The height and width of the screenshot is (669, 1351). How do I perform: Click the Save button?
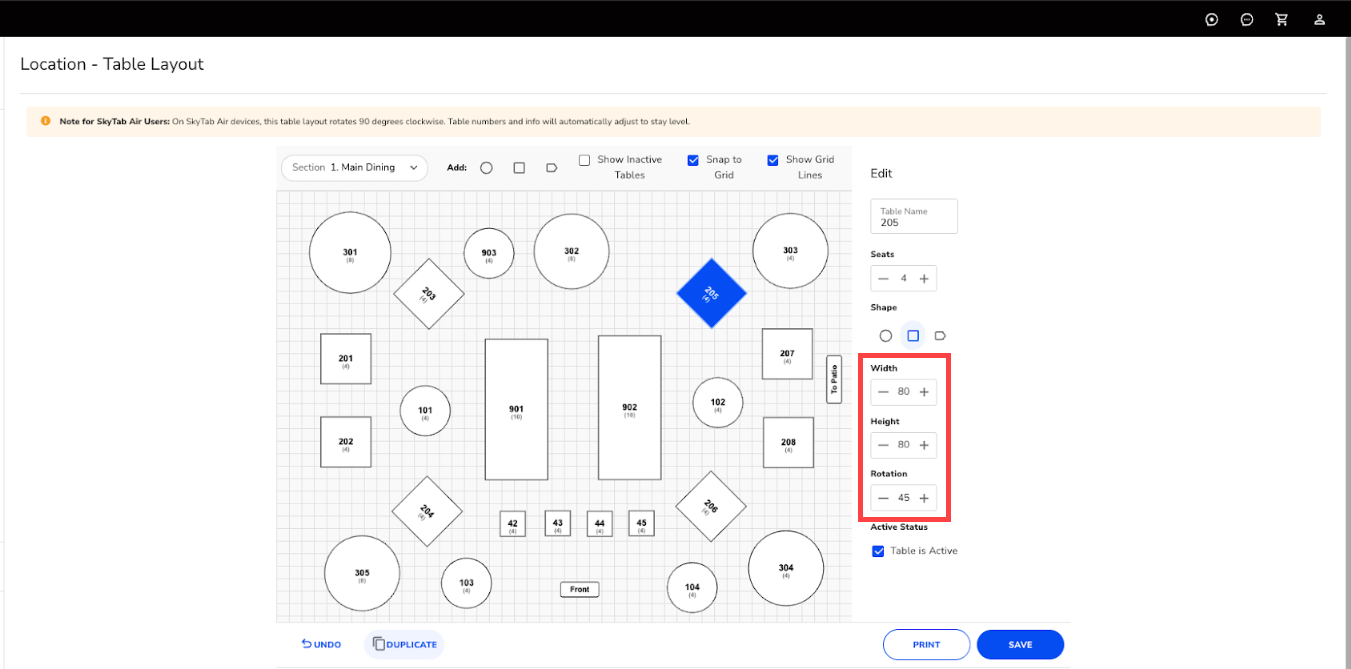click(1020, 645)
